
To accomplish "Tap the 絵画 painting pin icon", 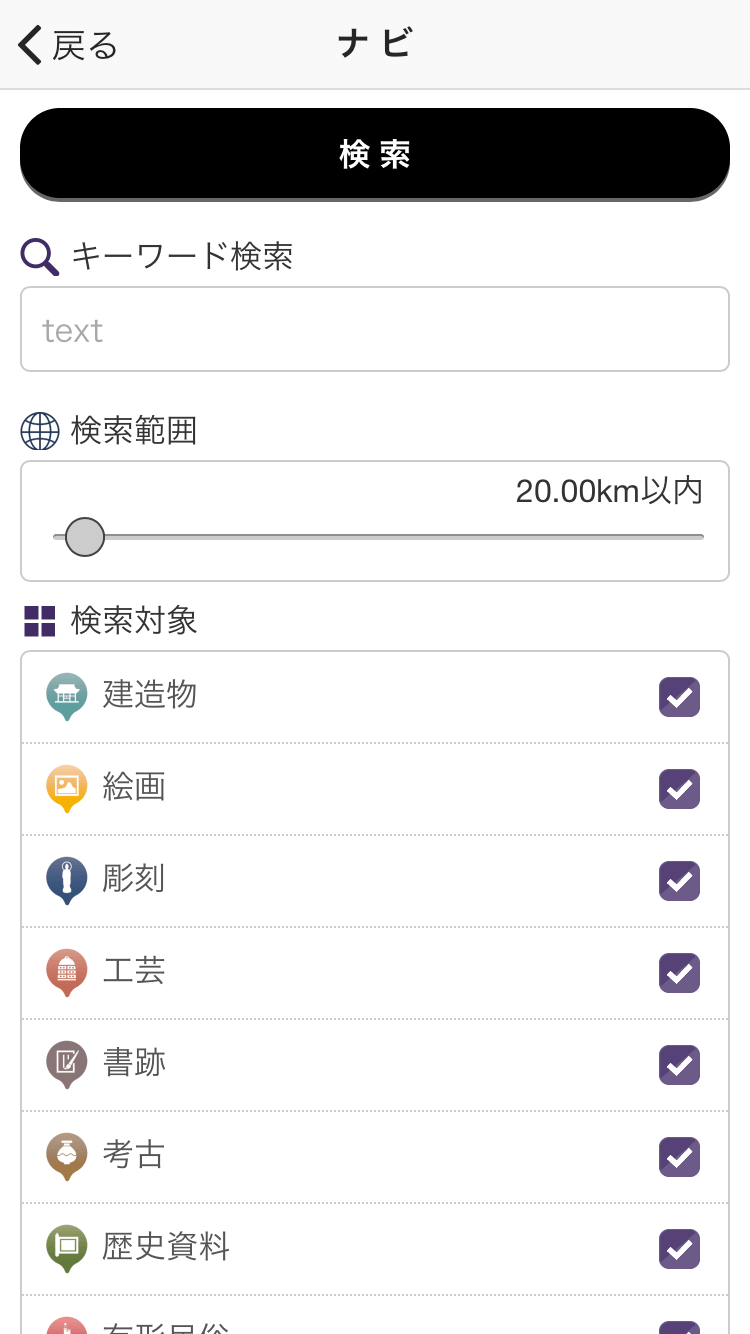I will [x=67, y=788].
